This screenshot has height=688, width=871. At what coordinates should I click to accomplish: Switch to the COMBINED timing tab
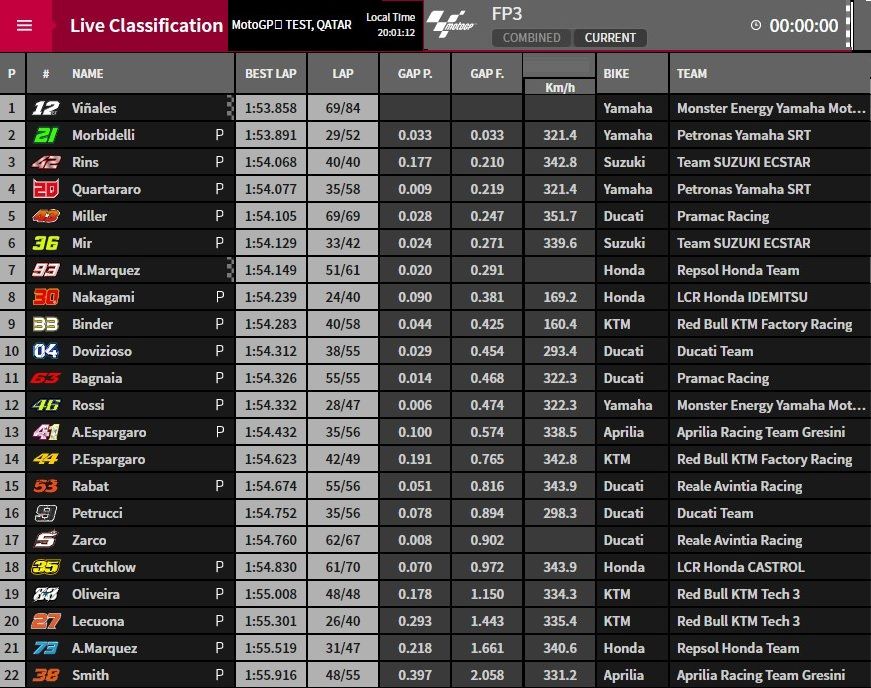532,38
